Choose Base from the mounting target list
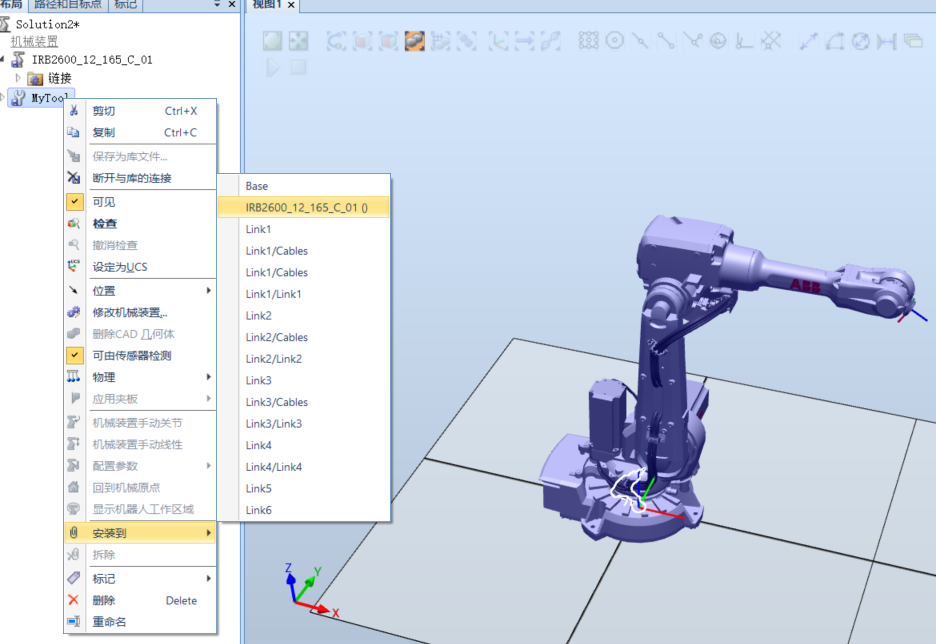 click(x=256, y=185)
